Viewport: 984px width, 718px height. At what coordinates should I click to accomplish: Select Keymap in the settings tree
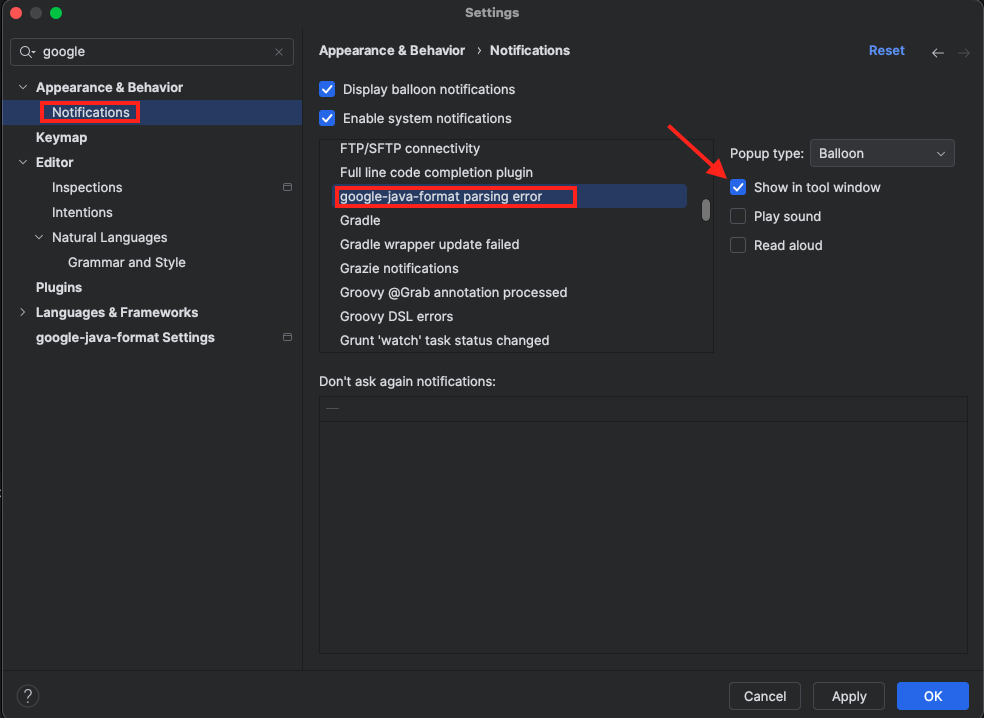pyautogui.click(x=61, y=137)
